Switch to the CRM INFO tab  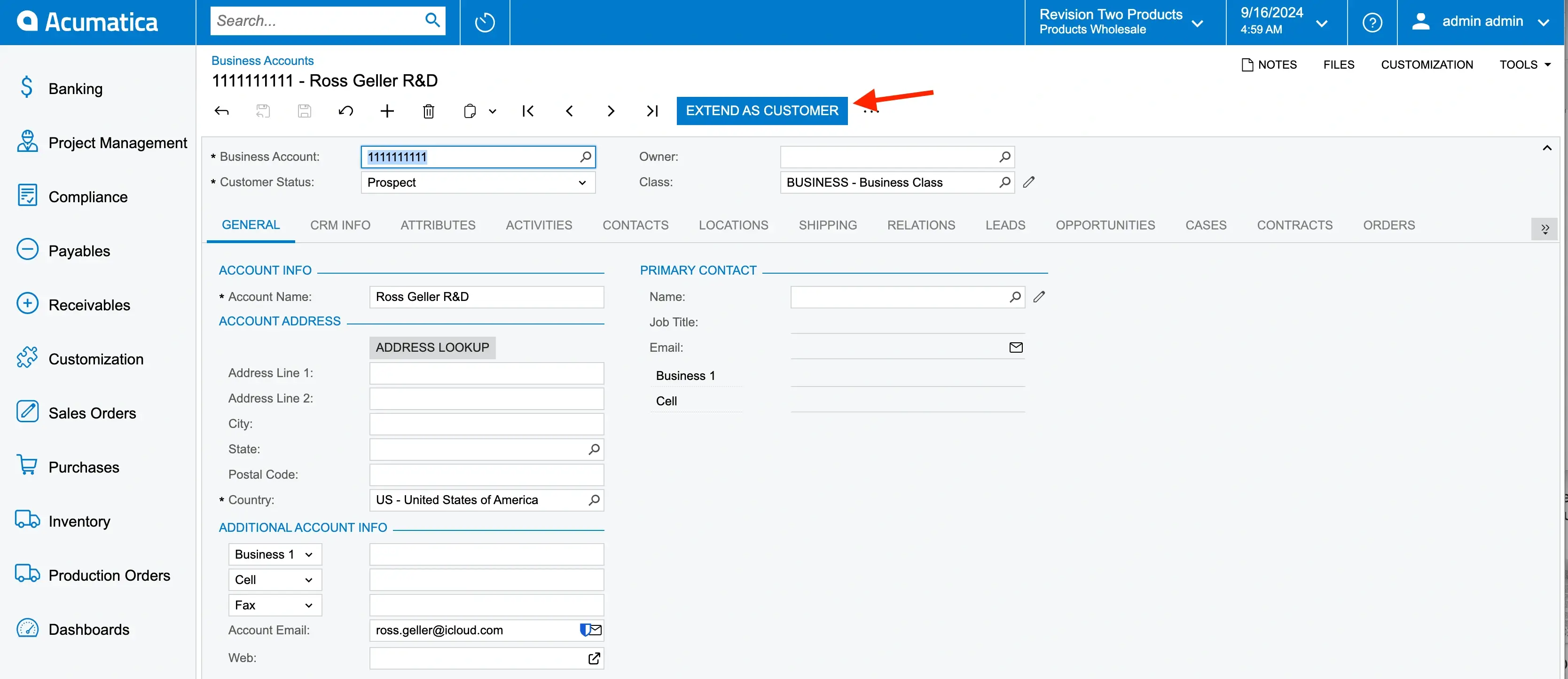(339, 225)
